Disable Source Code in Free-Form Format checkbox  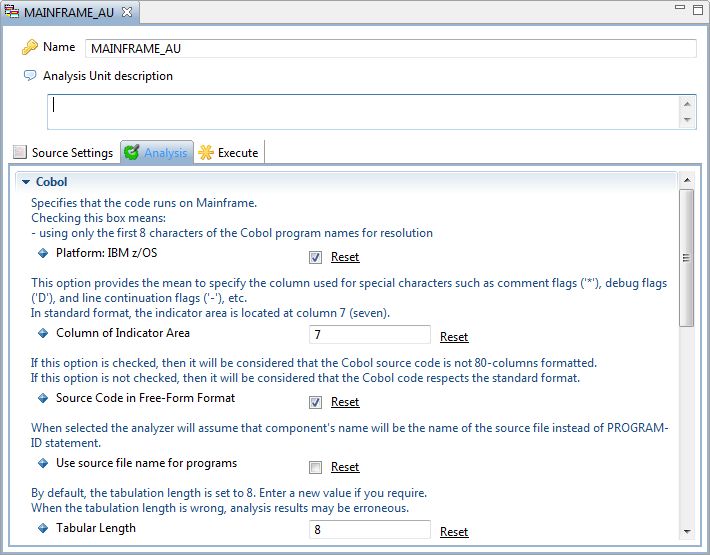316,402
